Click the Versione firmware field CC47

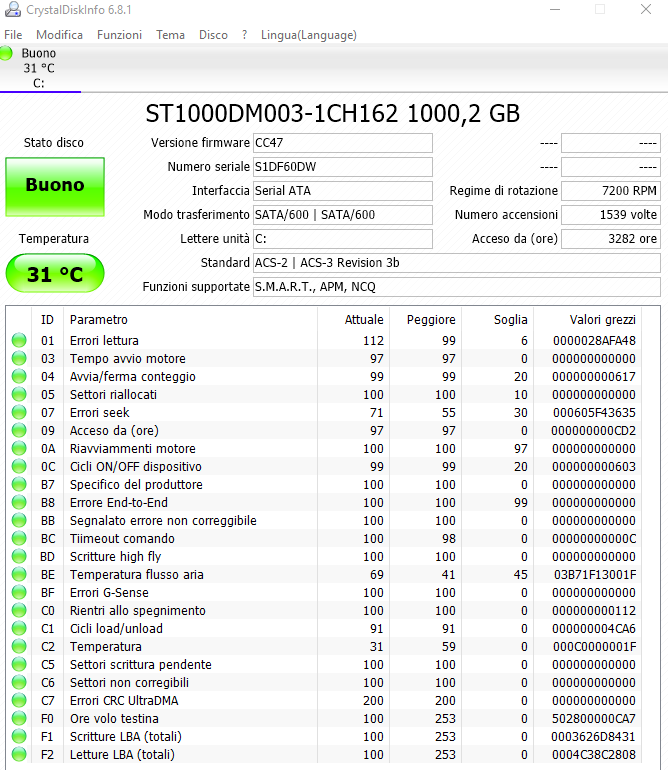[343, 143]
